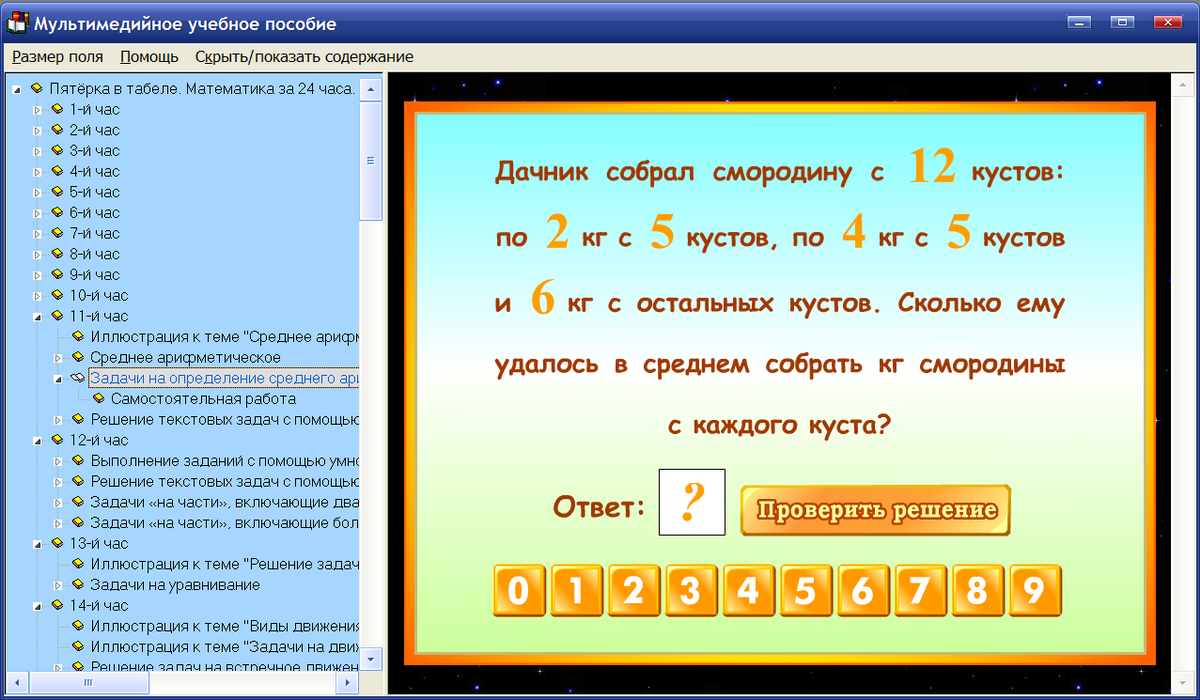Select Иллюстрация к теме "Задачи на движ item
The height and width of the screenshot is (700, 1200).
pos(224,646)
